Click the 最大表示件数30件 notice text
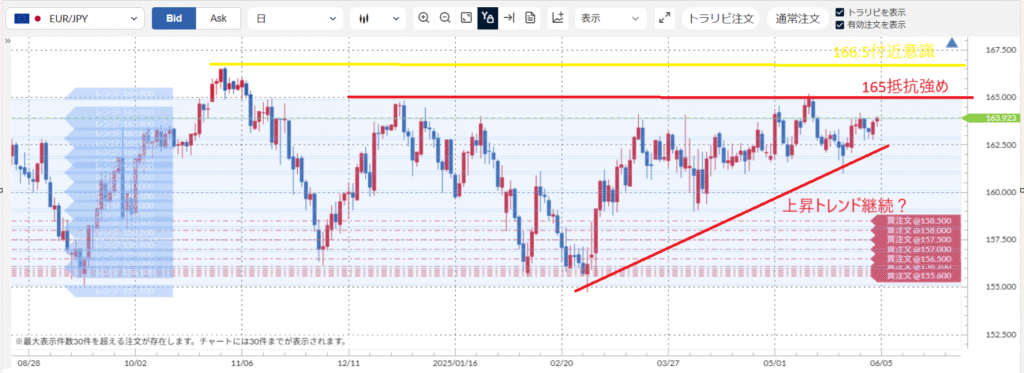Image resolution: width=1024 pixels, height=373 pixels. pyautogui.click(x=180, y=341)
